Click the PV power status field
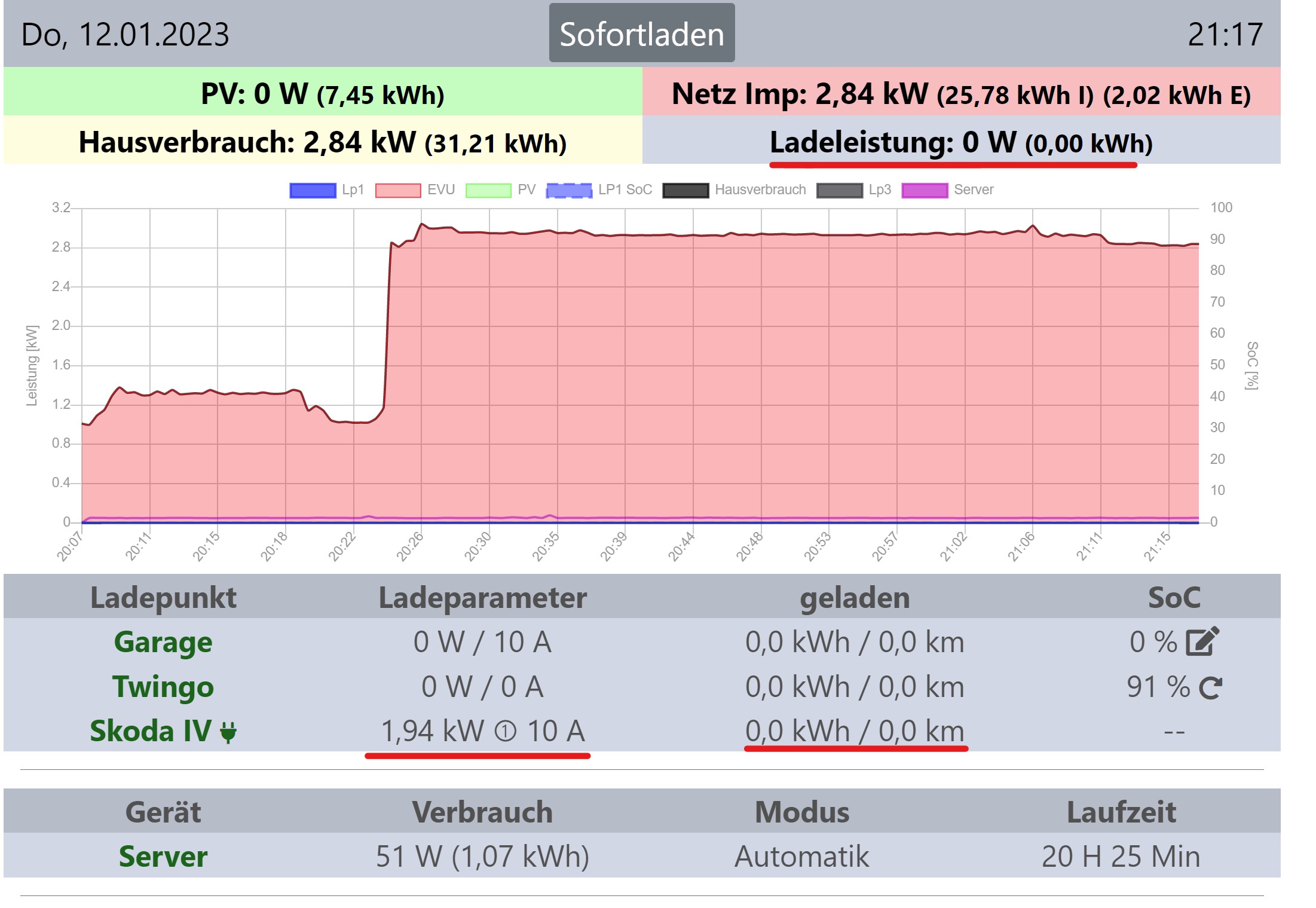This screenshot has width=1316, height=908. pos(322,93)
